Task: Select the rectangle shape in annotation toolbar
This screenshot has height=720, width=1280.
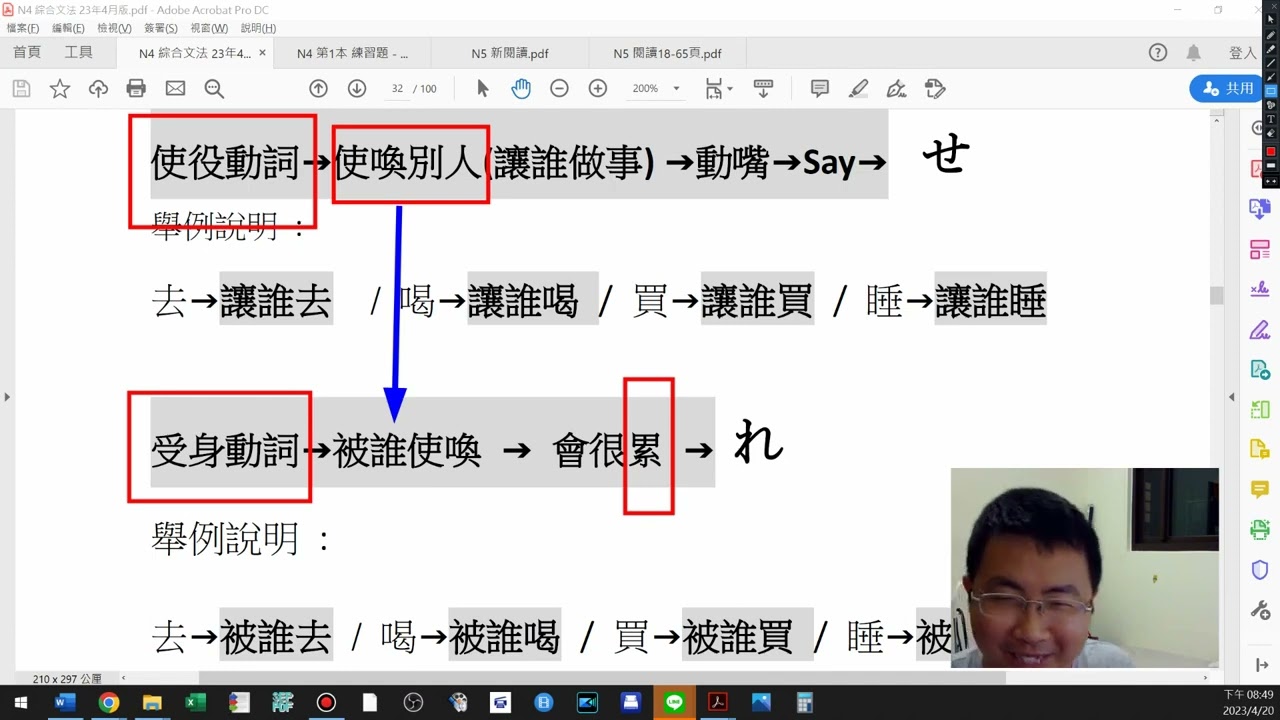Action: (1271, 91)
